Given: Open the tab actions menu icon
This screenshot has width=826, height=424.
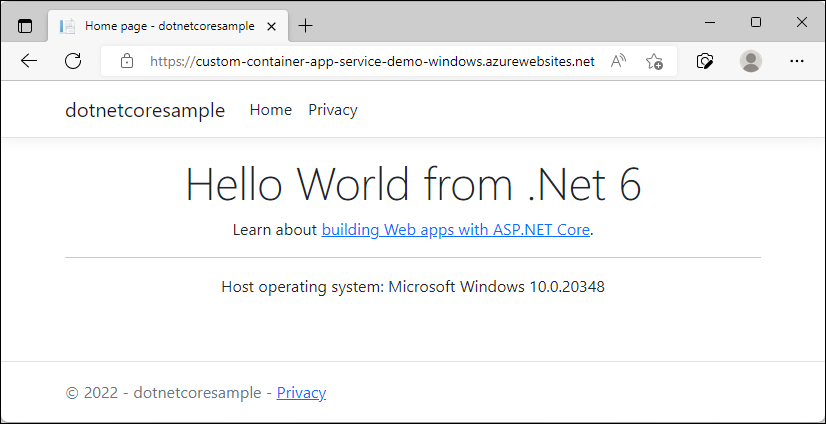Looking at the screenshot, I should [x=25, y=26].
